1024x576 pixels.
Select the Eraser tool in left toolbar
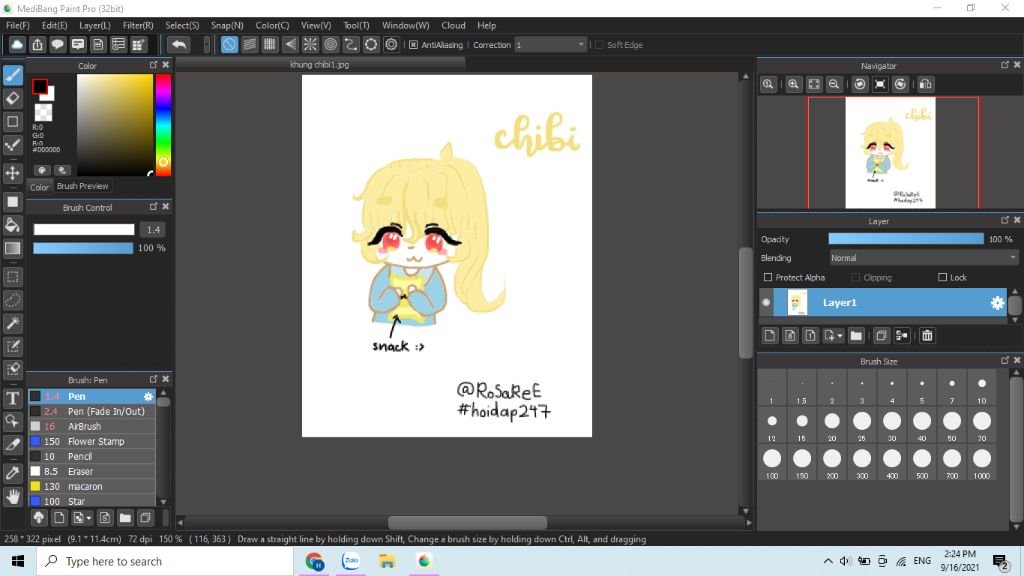12,98
